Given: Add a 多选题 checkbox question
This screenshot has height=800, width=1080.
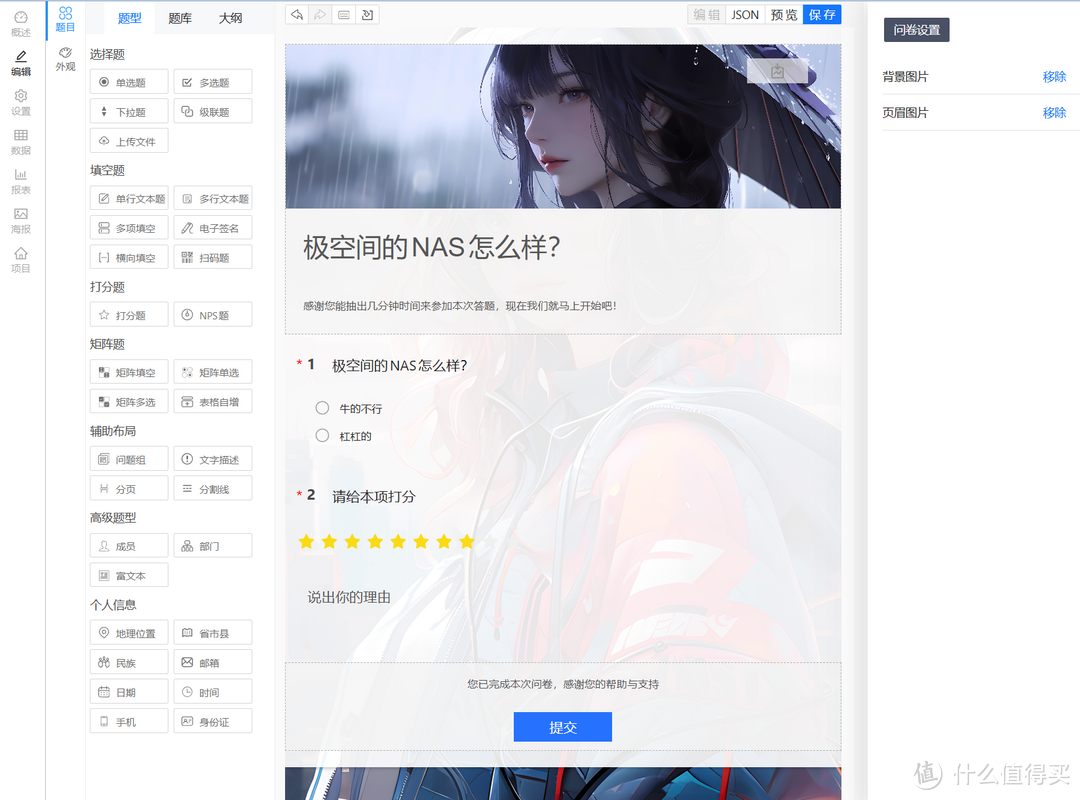Looking at the screenshot, I should [212, 83].
